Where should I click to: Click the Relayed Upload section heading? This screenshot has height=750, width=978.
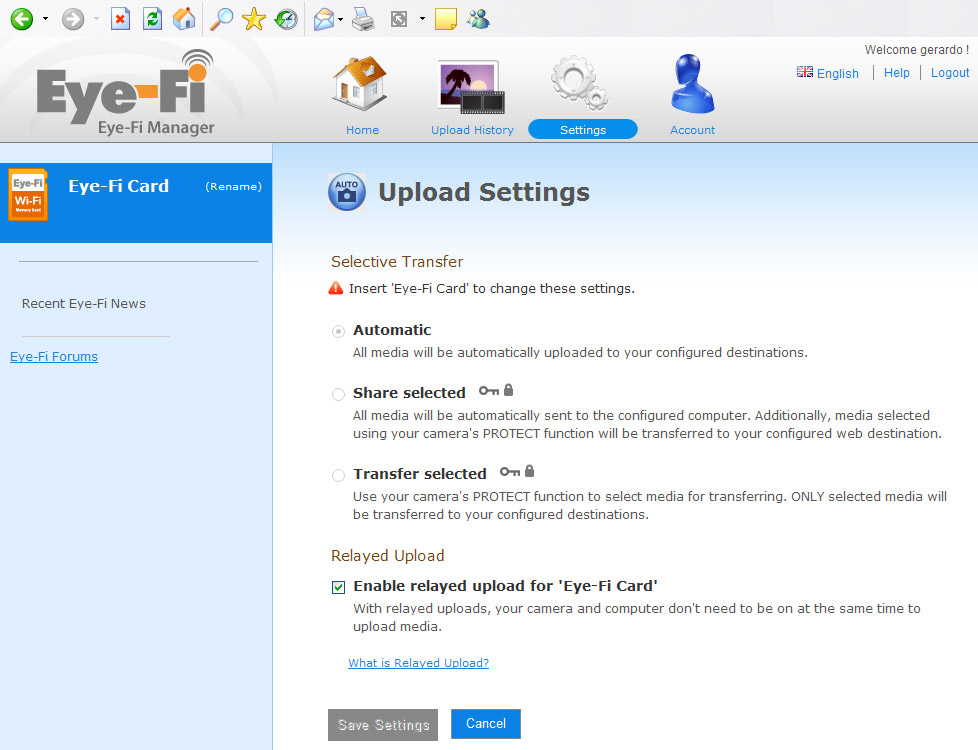pos(387,555)
